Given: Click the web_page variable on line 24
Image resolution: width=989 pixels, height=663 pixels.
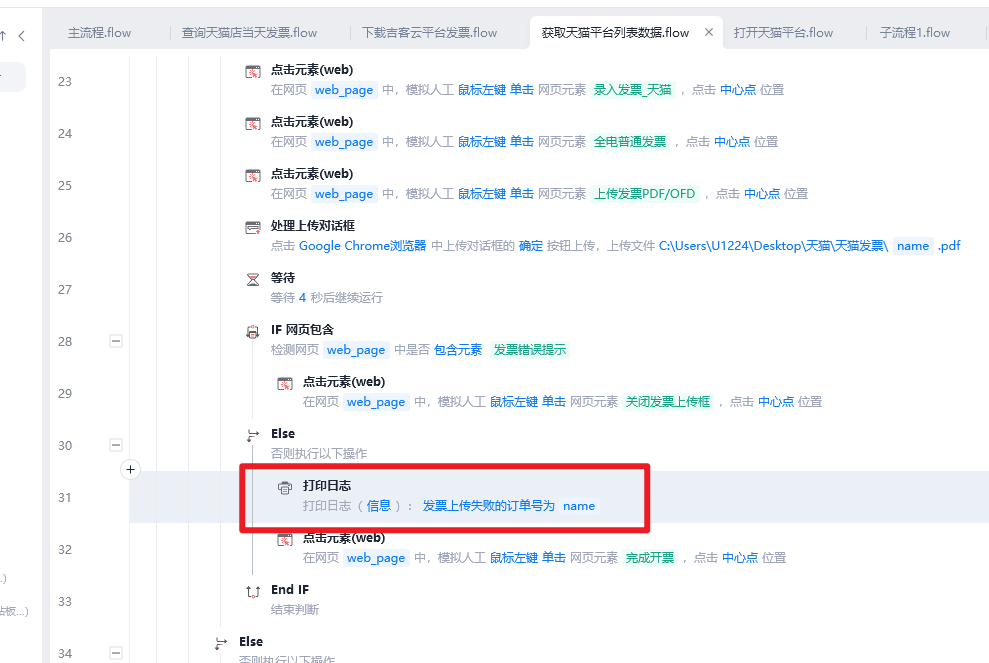Looking at the screenshot, I should [344, 142].
